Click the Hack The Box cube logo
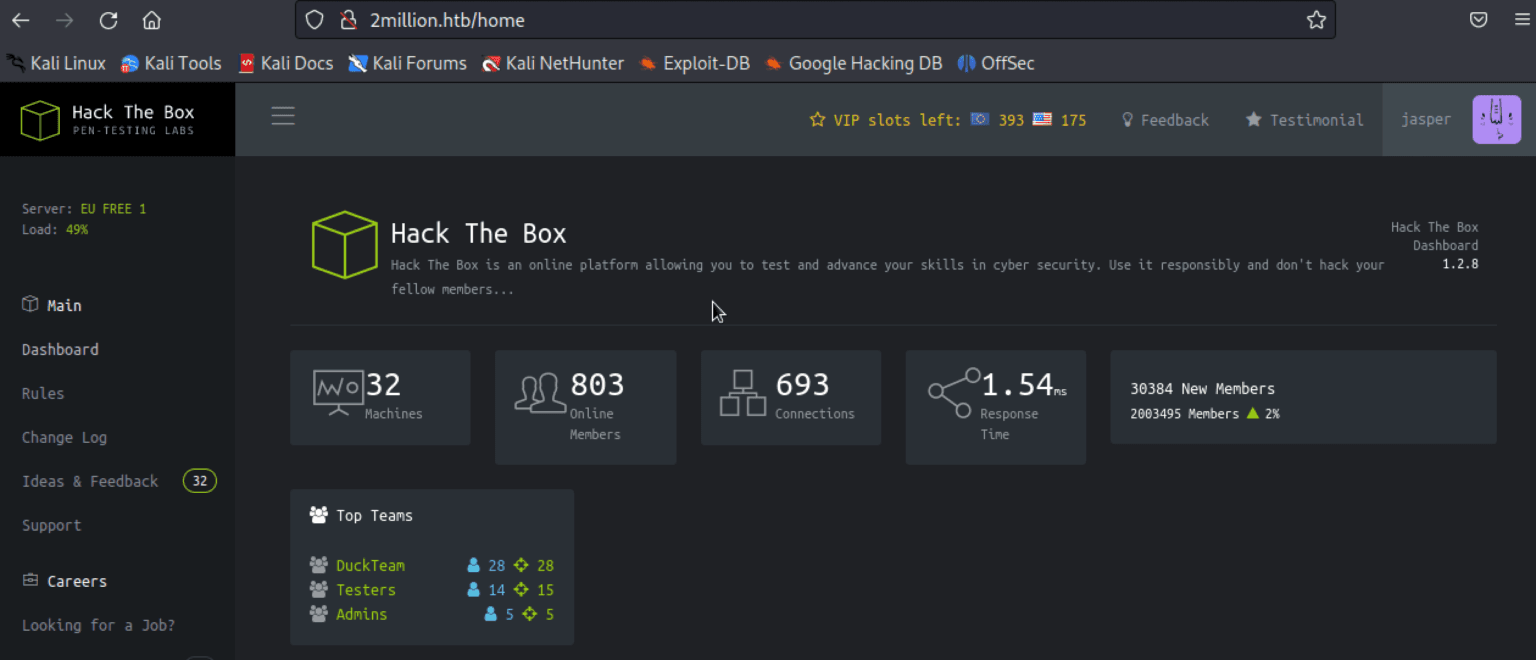 point(40,119)
